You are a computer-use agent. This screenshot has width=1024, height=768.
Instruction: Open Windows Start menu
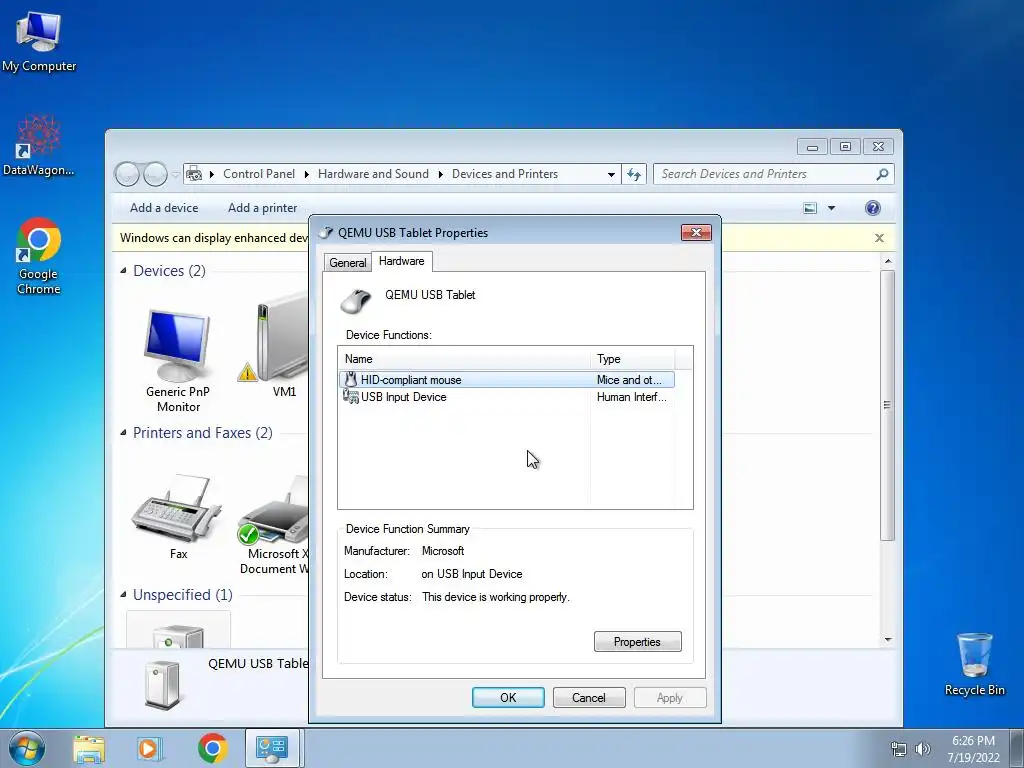[27, 748]
